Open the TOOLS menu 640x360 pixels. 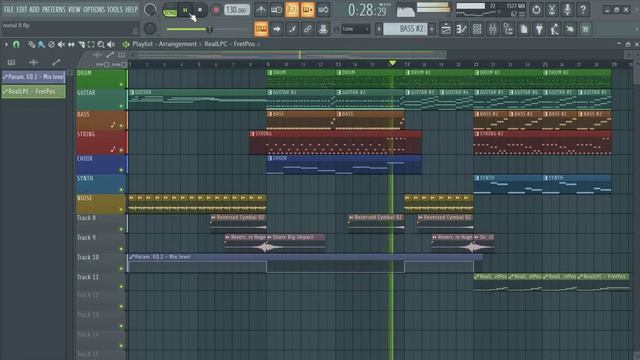(115, 9)
